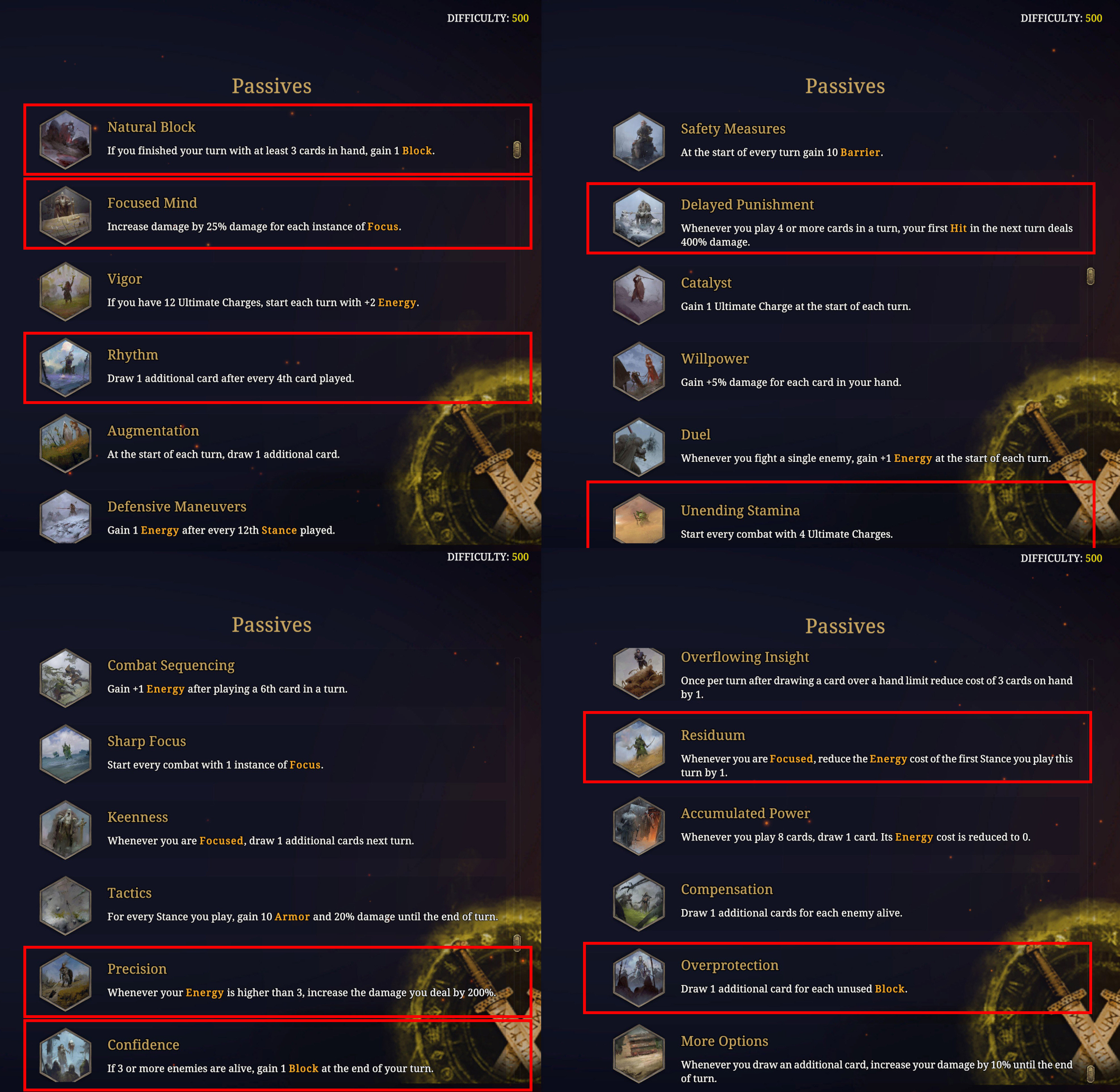Click the scrollbar handle beside Catalyst
This screenshot has width=1120, height=1092.
1090,276
